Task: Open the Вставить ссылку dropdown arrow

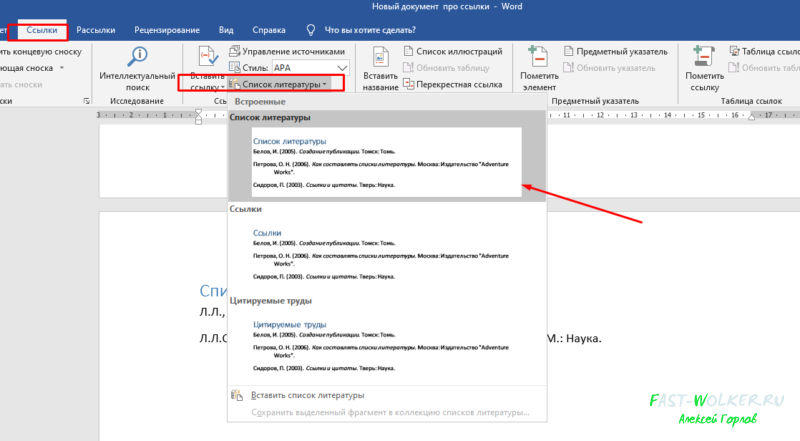Action: [222, 88]
